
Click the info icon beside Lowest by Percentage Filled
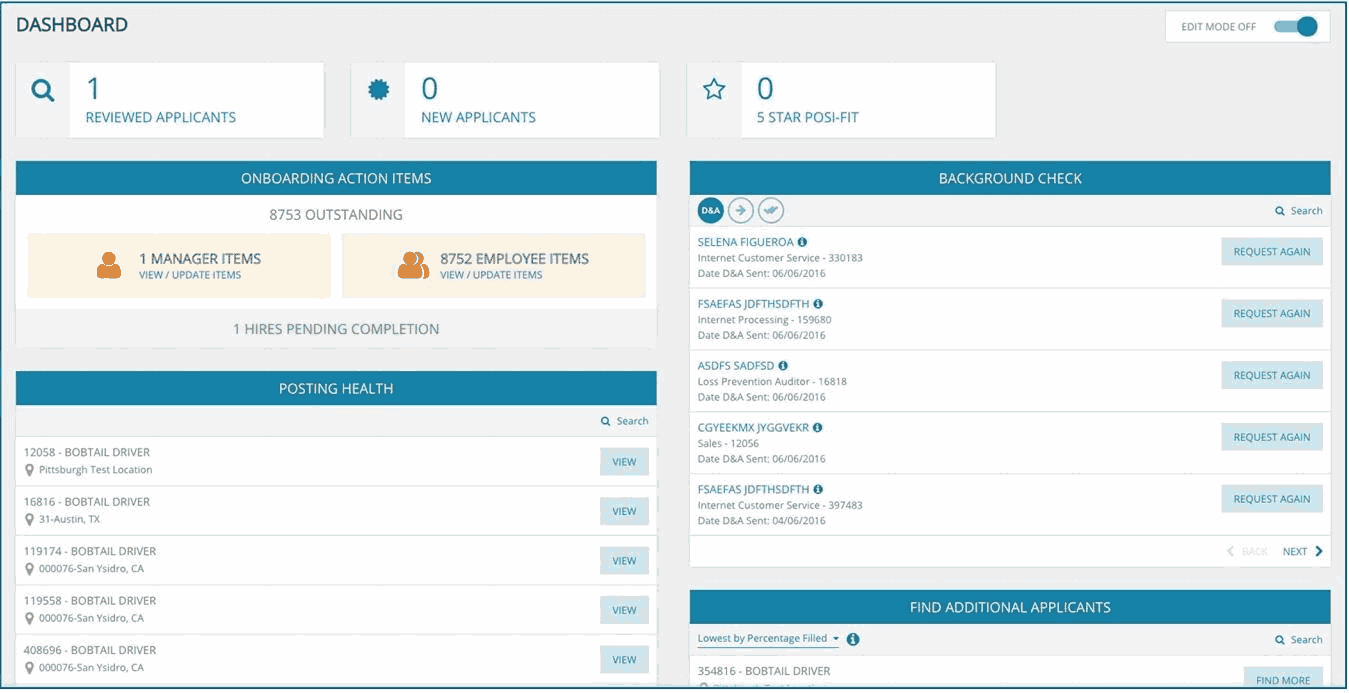851,638
